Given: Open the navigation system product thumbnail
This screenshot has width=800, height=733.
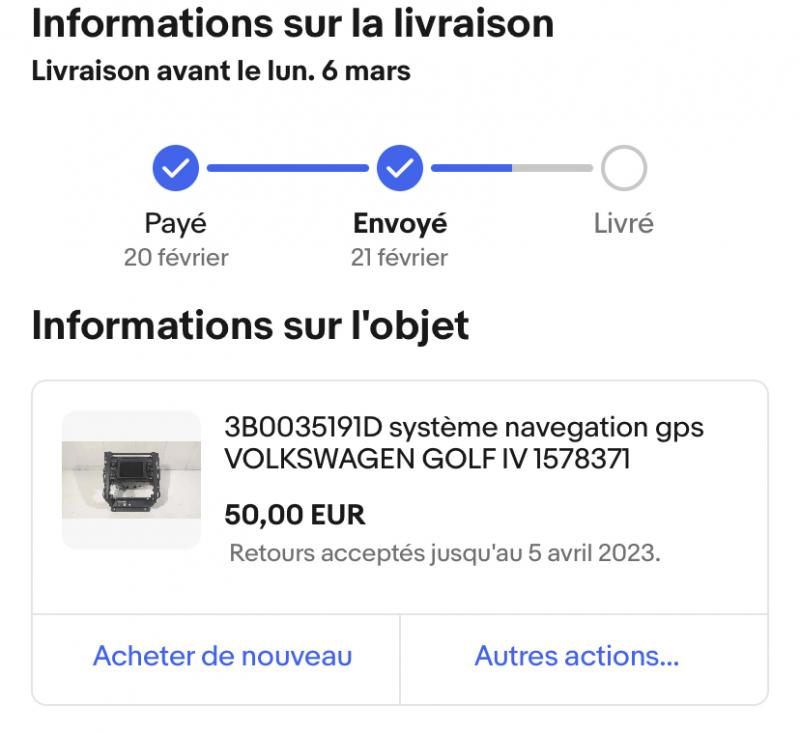Looking at the screenshot, I should tap(131, 479).
